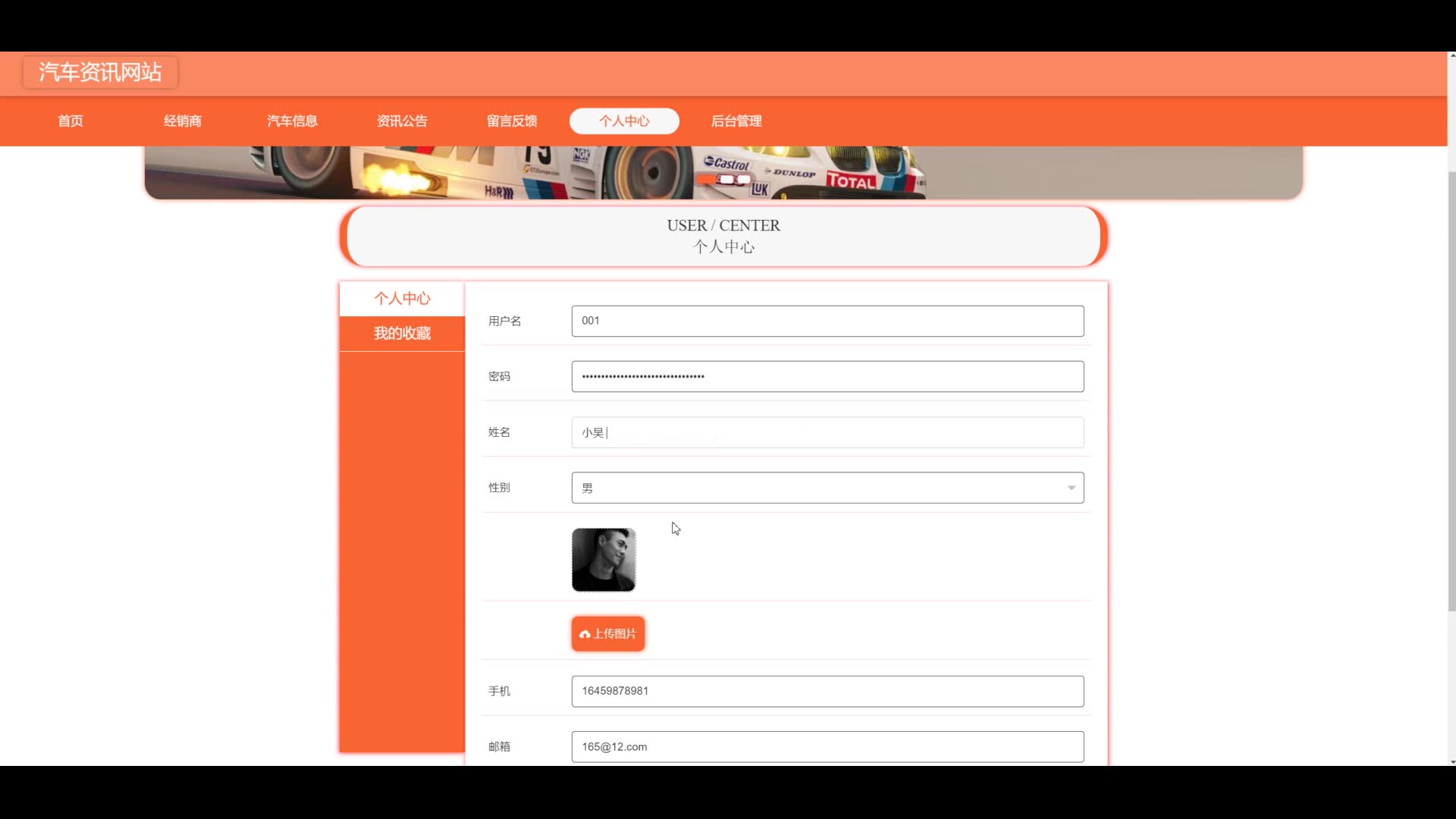Expand gender list via the dropdown arrow
Viewport: 1456px width, 819px height.
click(1072, 488)
